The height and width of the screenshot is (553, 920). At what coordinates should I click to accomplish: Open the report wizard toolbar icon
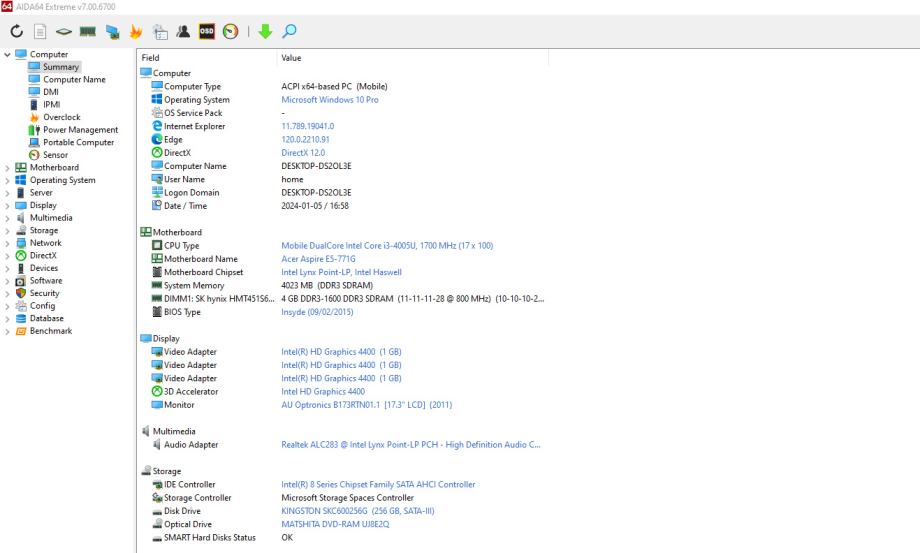click(160, 31)
